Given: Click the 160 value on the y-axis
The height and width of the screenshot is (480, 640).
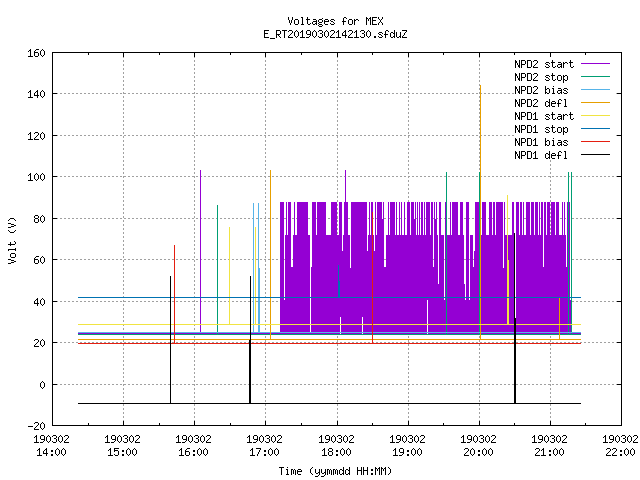Looking at the screenshot, I should pos(36,53).
